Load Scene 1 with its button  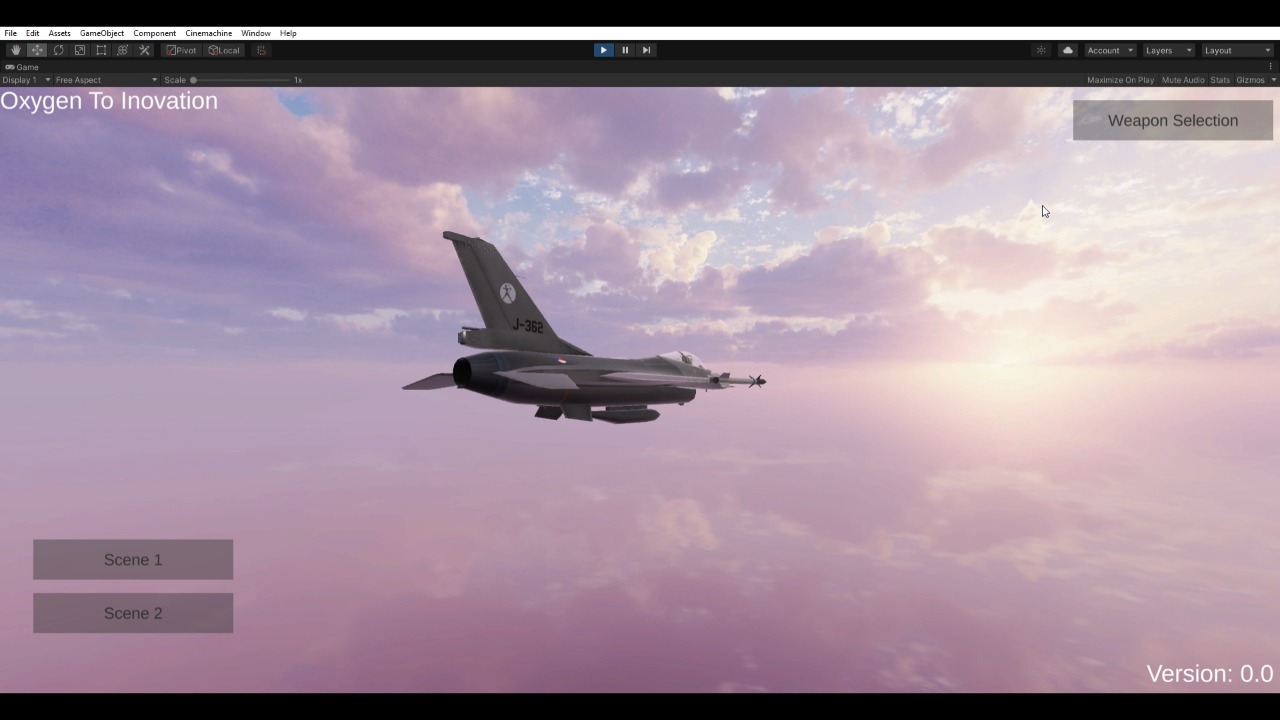click(133, 560)
